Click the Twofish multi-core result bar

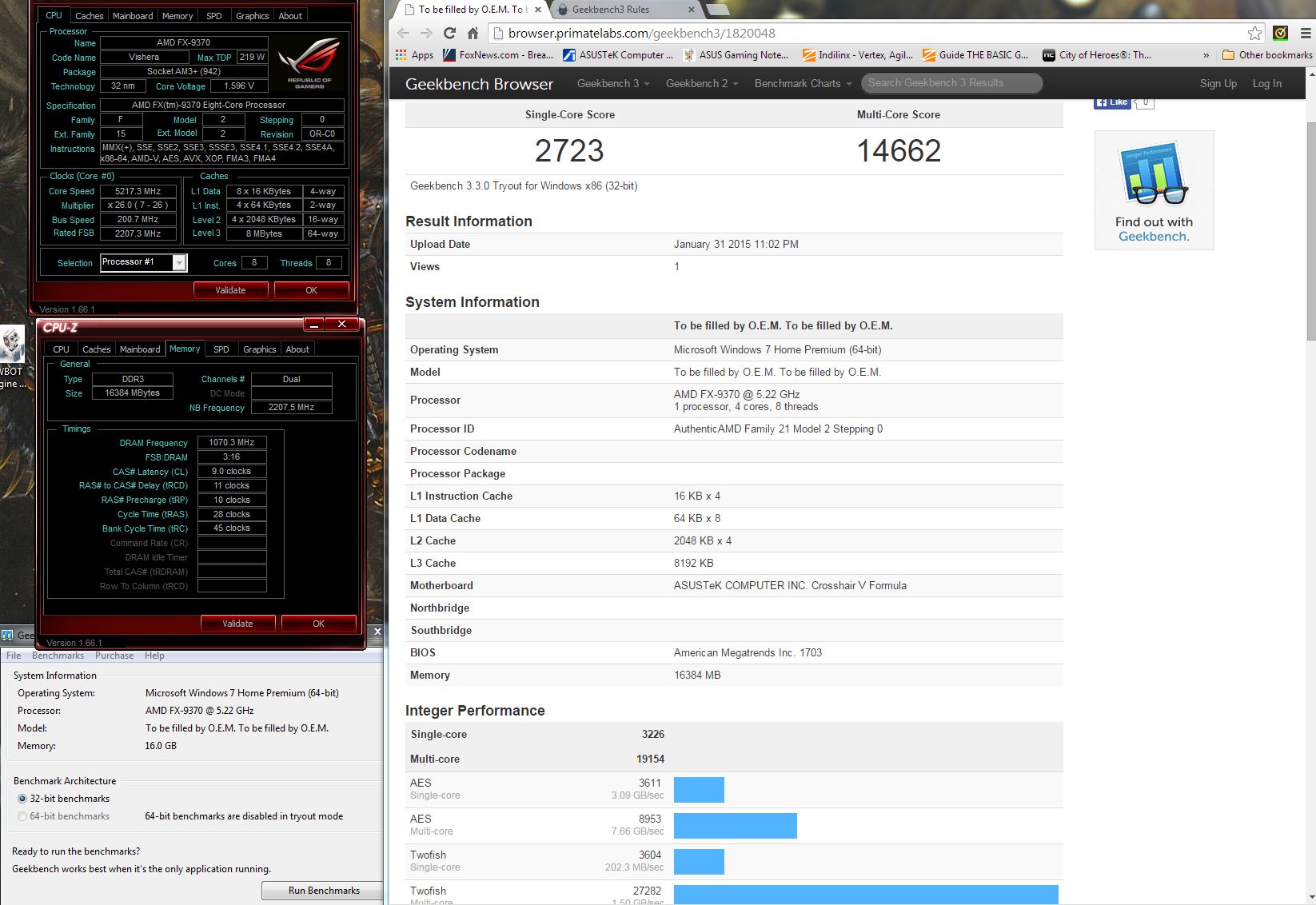[866, 895]
